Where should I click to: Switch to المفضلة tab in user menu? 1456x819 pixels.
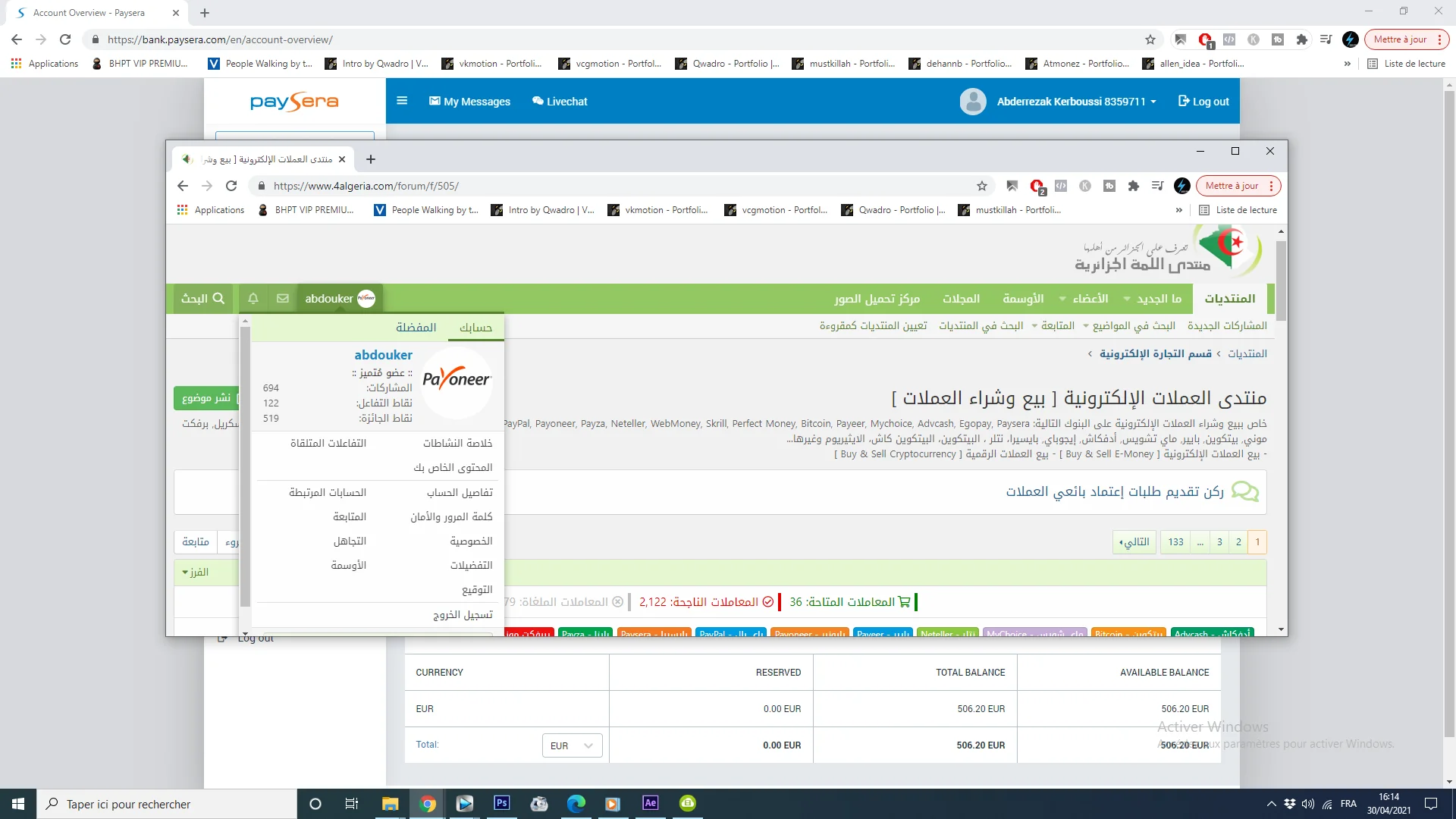pos(416,328)
